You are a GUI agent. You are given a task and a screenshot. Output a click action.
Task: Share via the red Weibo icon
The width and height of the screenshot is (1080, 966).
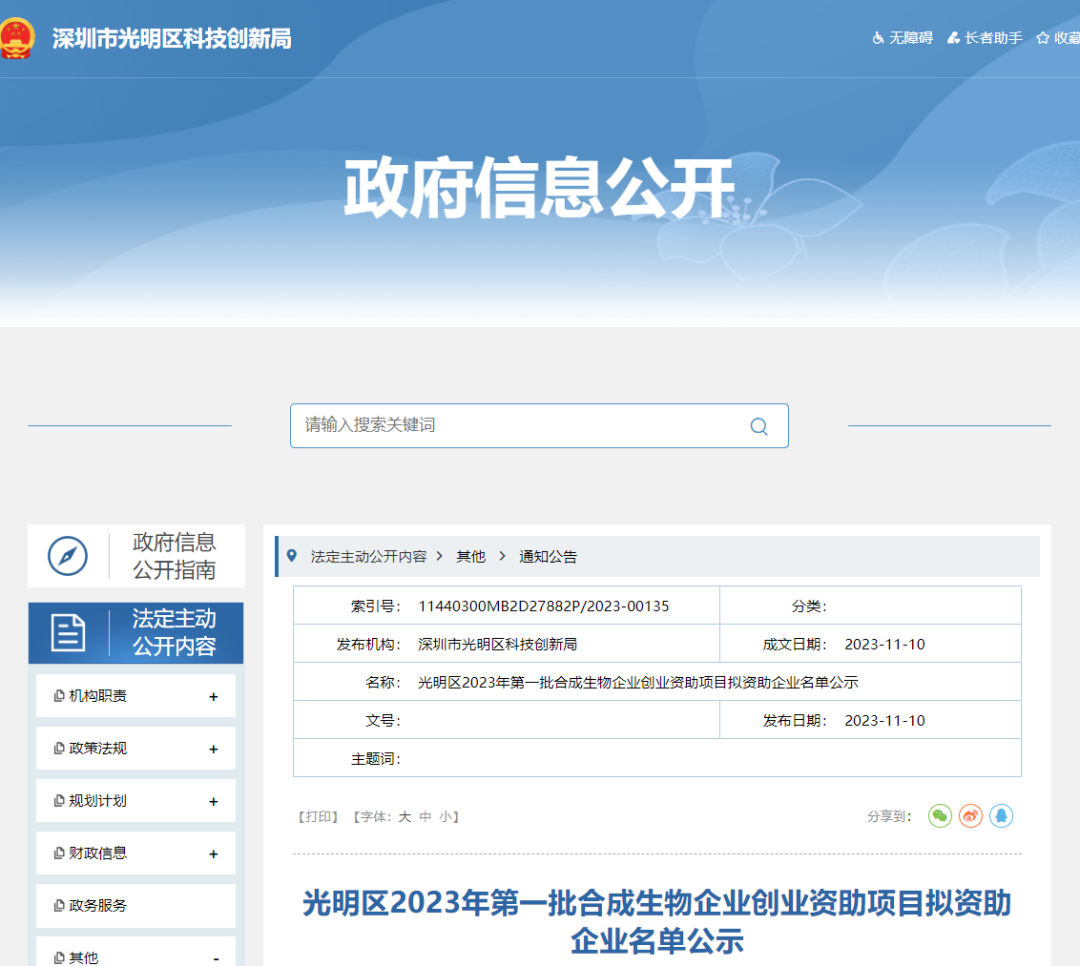pyautogui.click(x=971, y=816)
